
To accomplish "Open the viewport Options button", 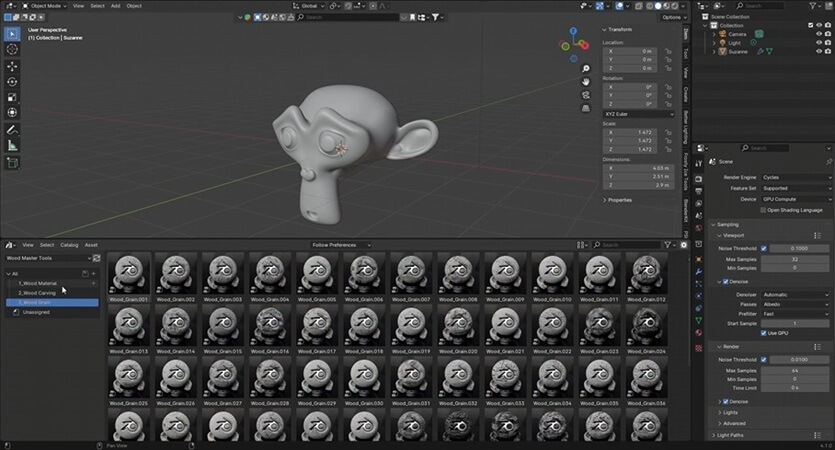I will pyautogui.click(x=672, y=17).
